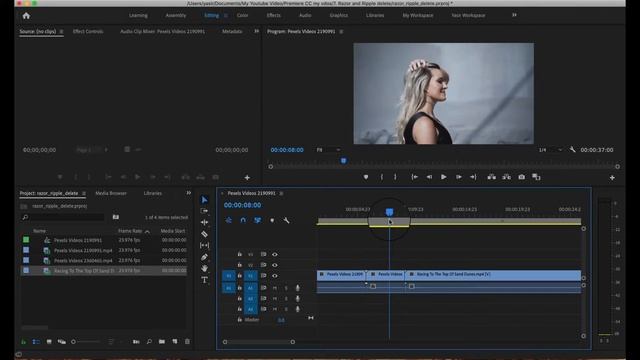Switch to Assembly workspace

(x=176, y=16)
